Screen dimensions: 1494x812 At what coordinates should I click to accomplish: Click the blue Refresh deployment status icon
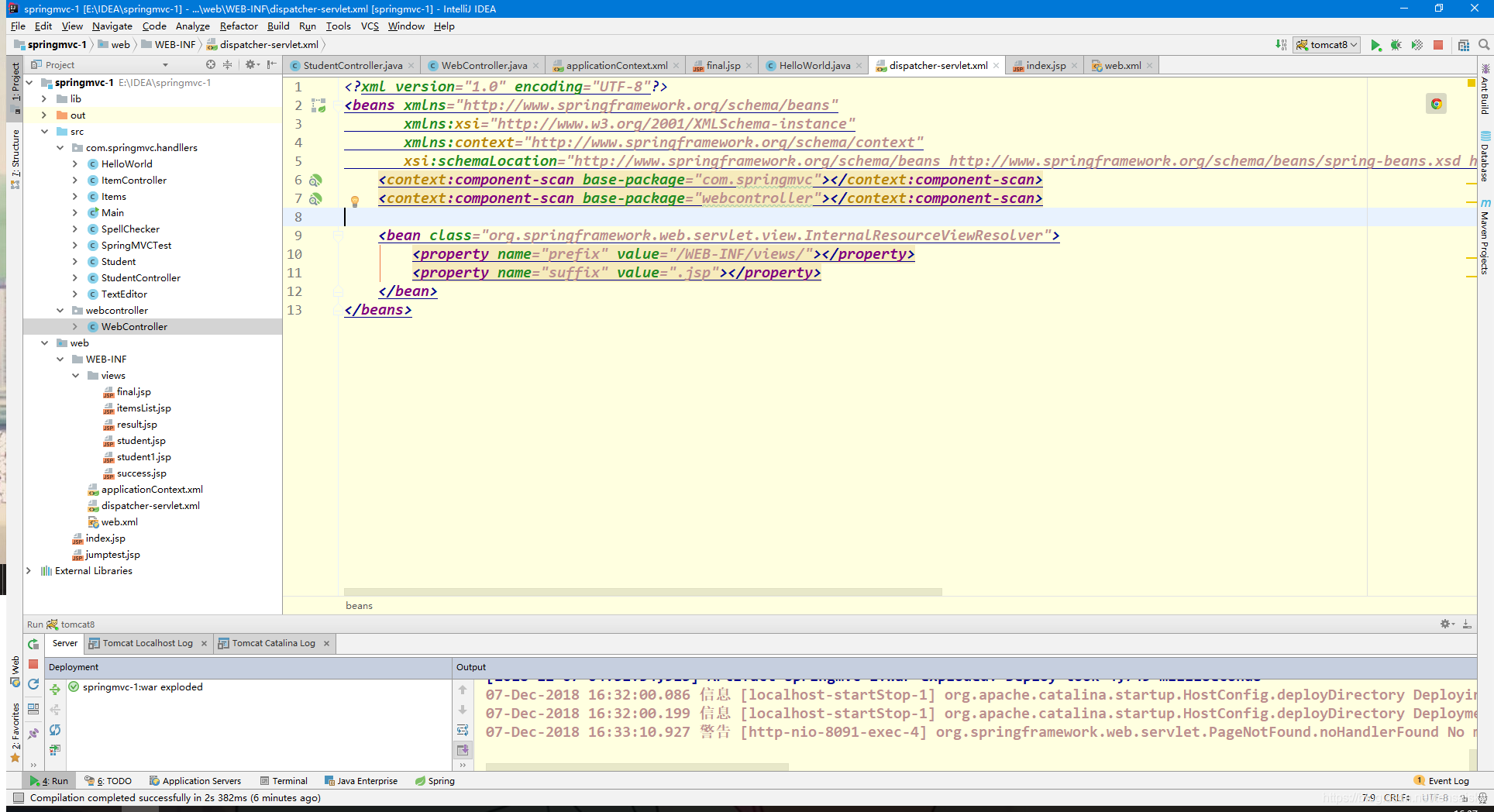(x=55, y=730)
